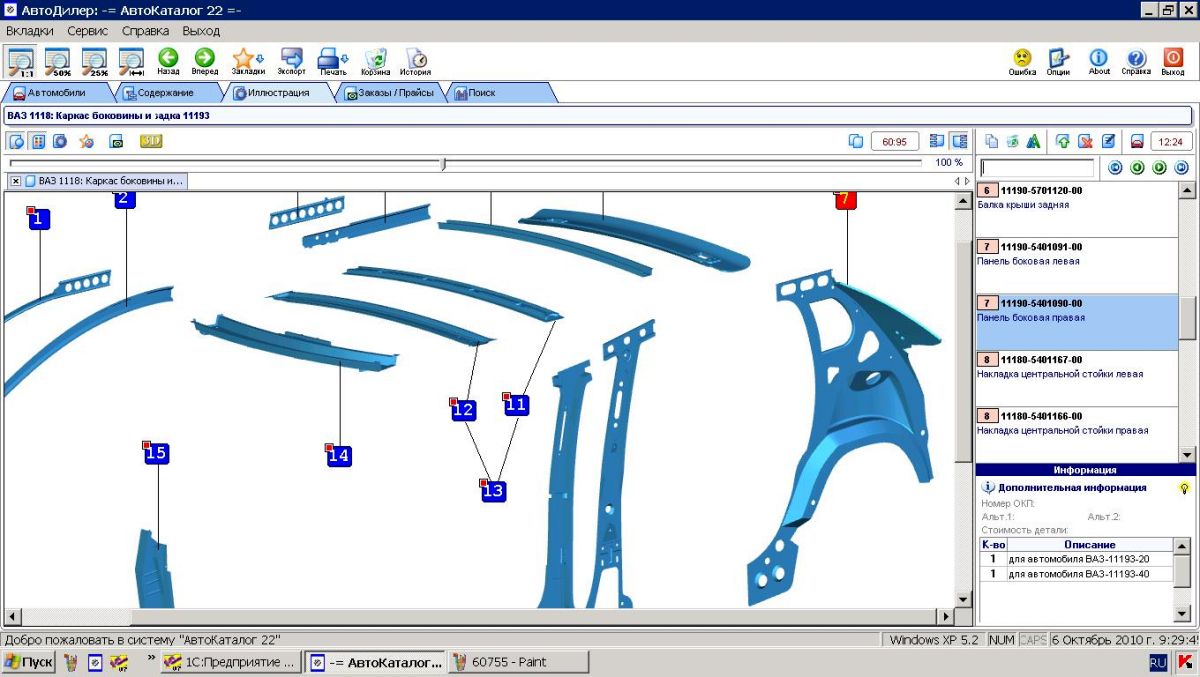Open the Пуск start button

(x=29, y=662)
